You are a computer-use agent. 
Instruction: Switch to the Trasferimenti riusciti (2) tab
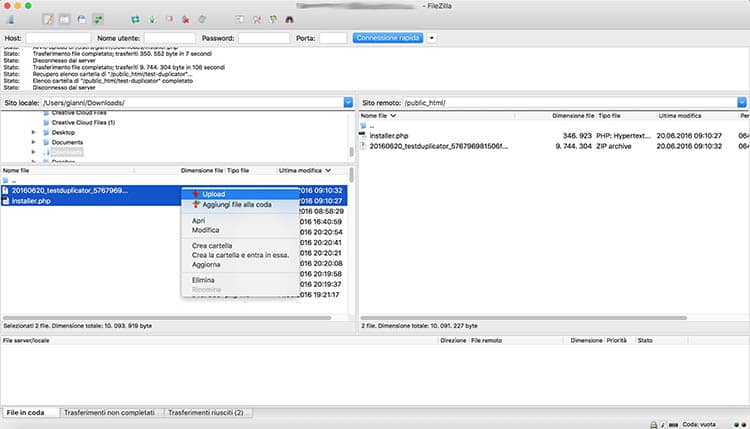click(x=208, y=412)
